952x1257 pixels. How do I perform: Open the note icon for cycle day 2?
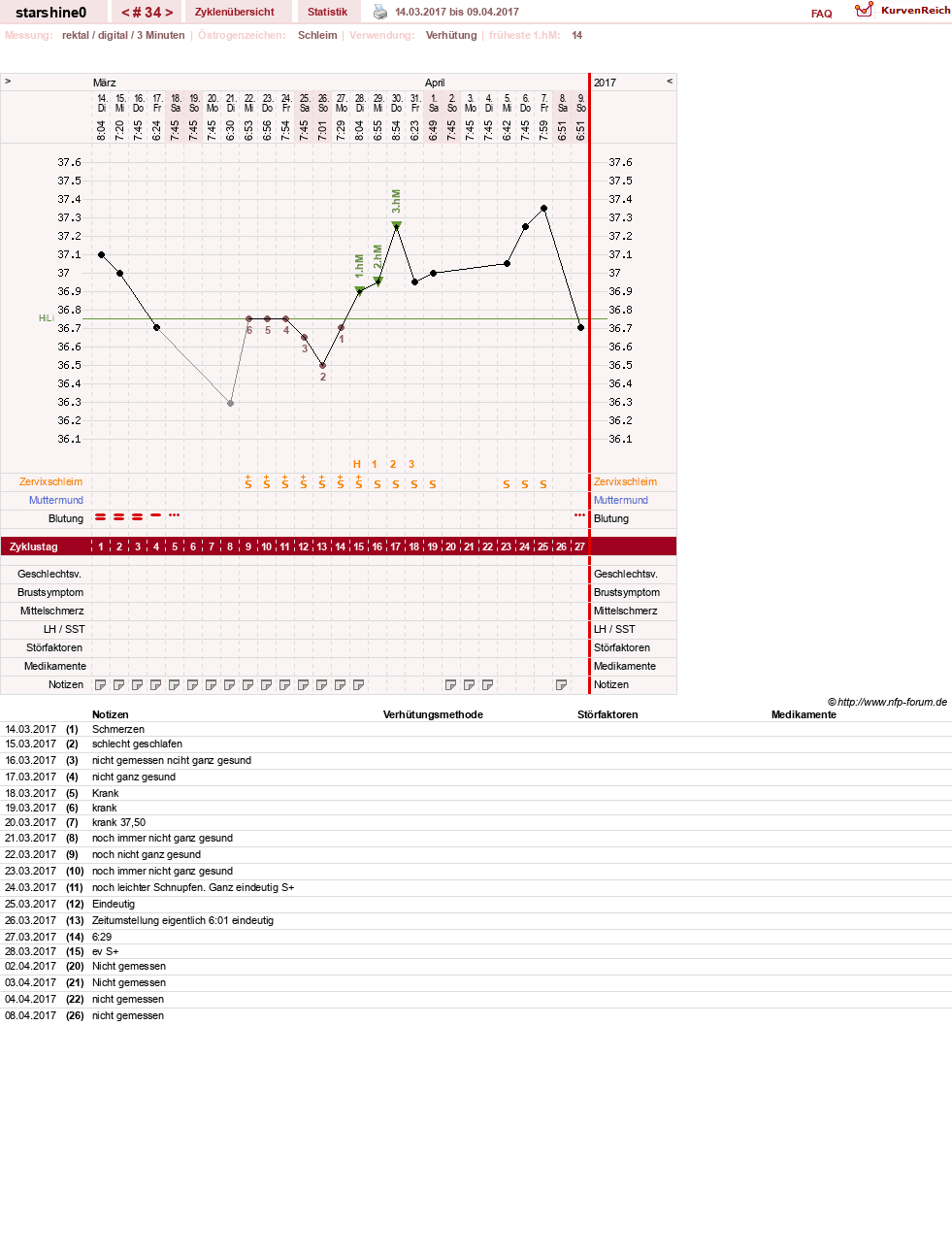[119, 684]
